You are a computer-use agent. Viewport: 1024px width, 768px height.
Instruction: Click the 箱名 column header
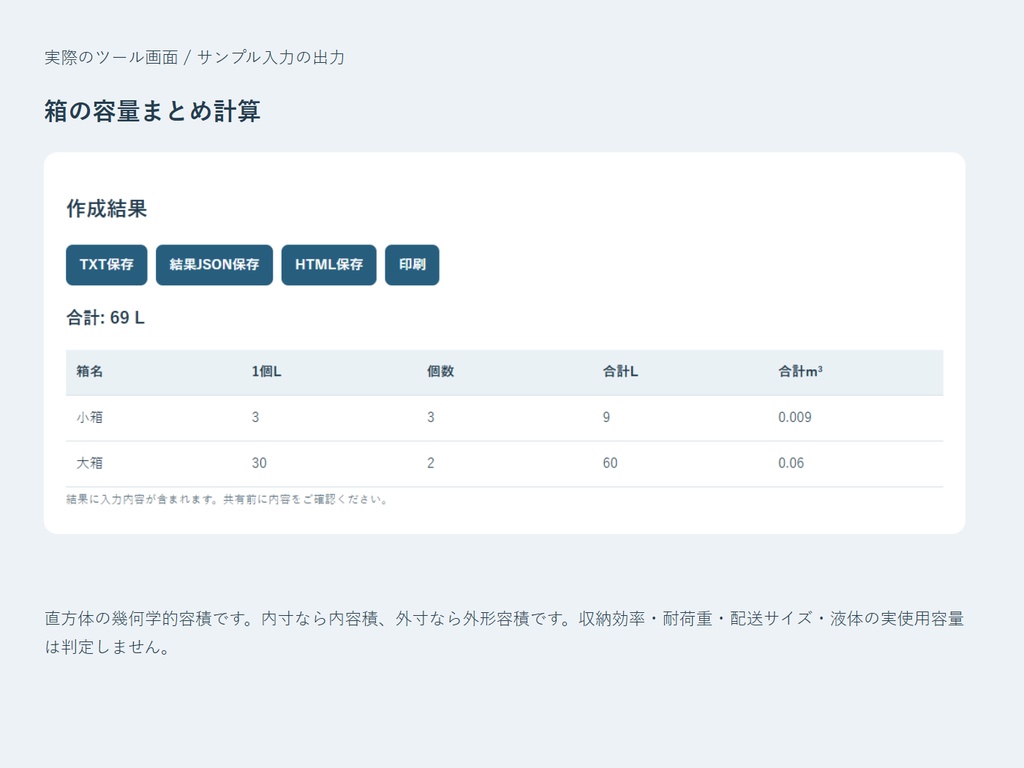89,372
